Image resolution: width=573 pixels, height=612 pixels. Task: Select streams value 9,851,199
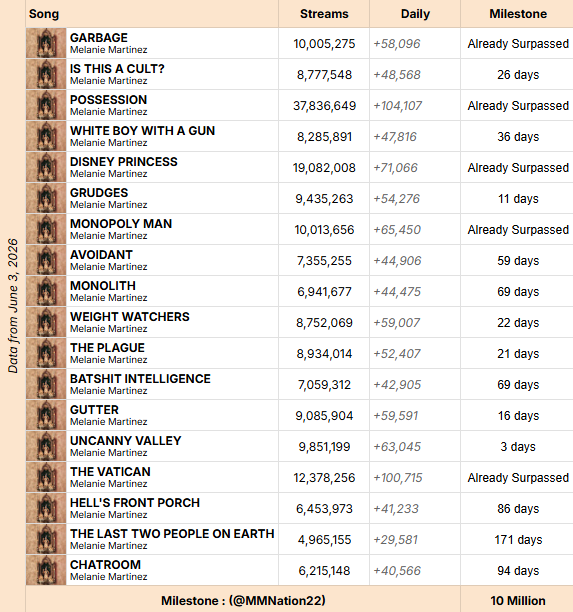[x=324, y=447]
